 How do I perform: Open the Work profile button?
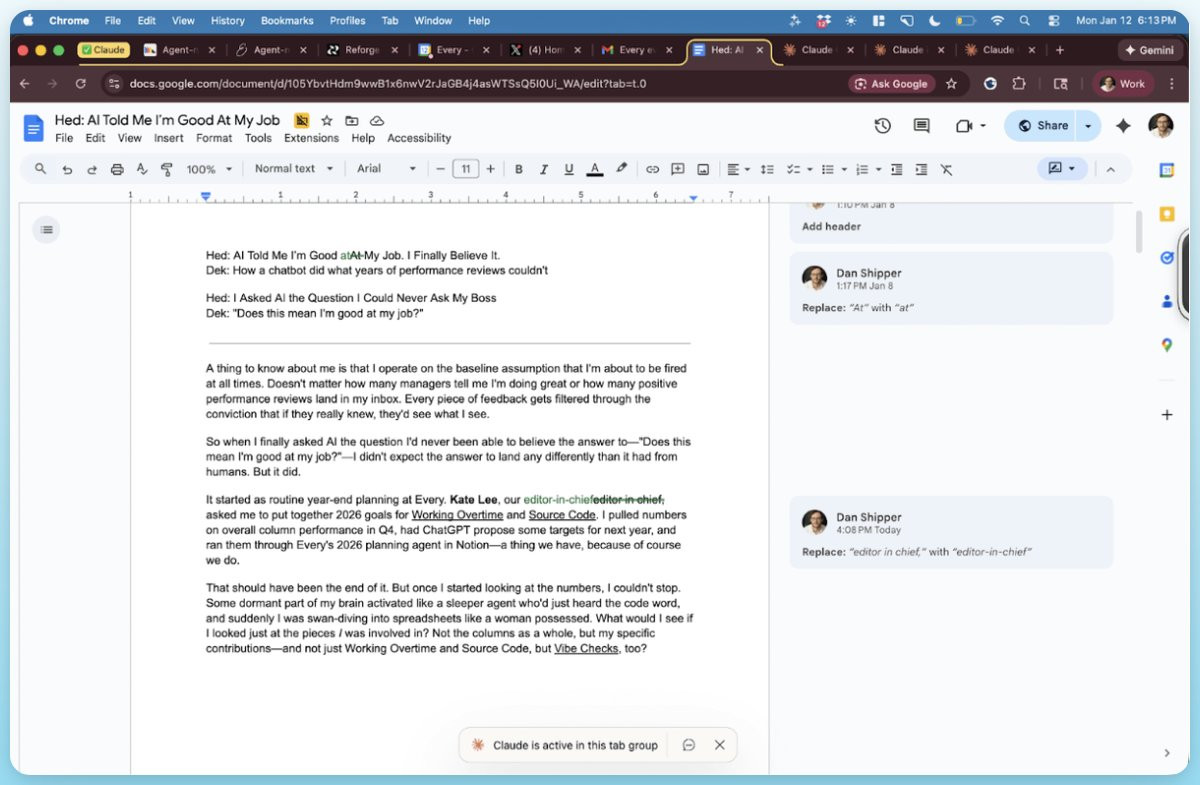click(1123, 84)
